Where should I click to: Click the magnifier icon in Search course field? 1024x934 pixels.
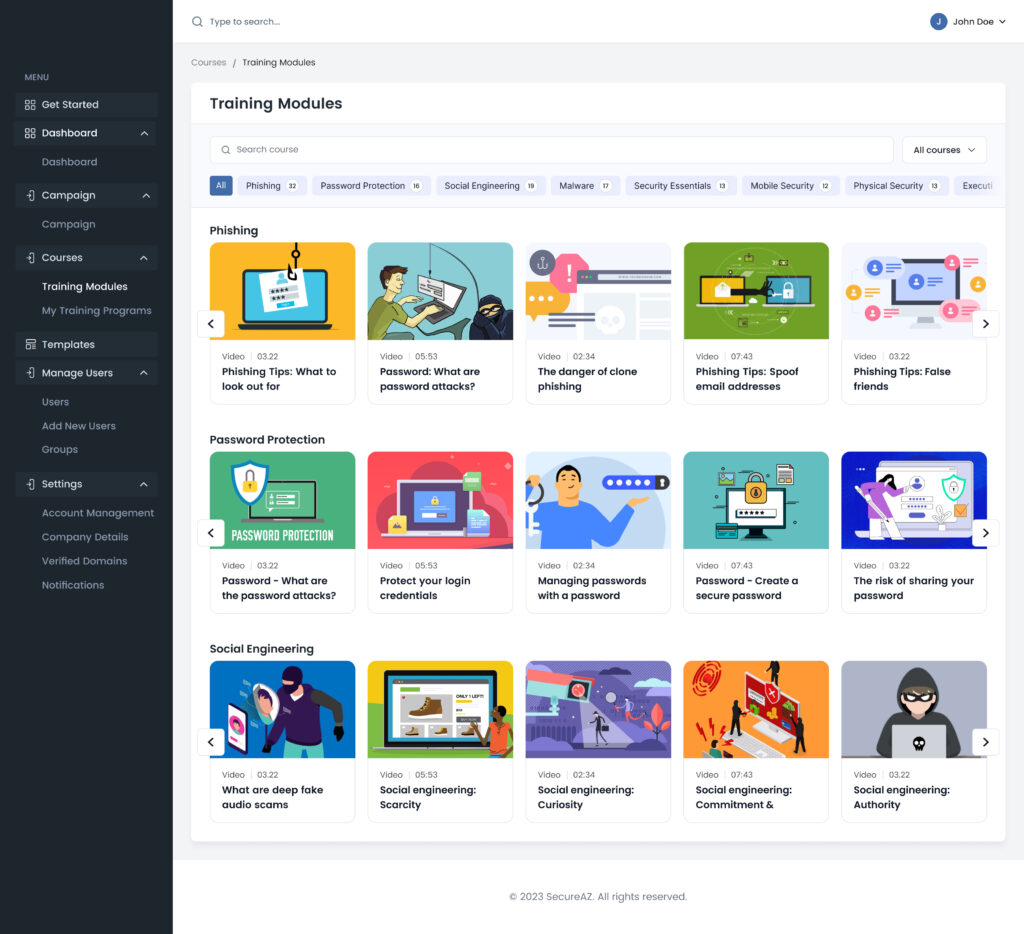[x=225, y=150]
